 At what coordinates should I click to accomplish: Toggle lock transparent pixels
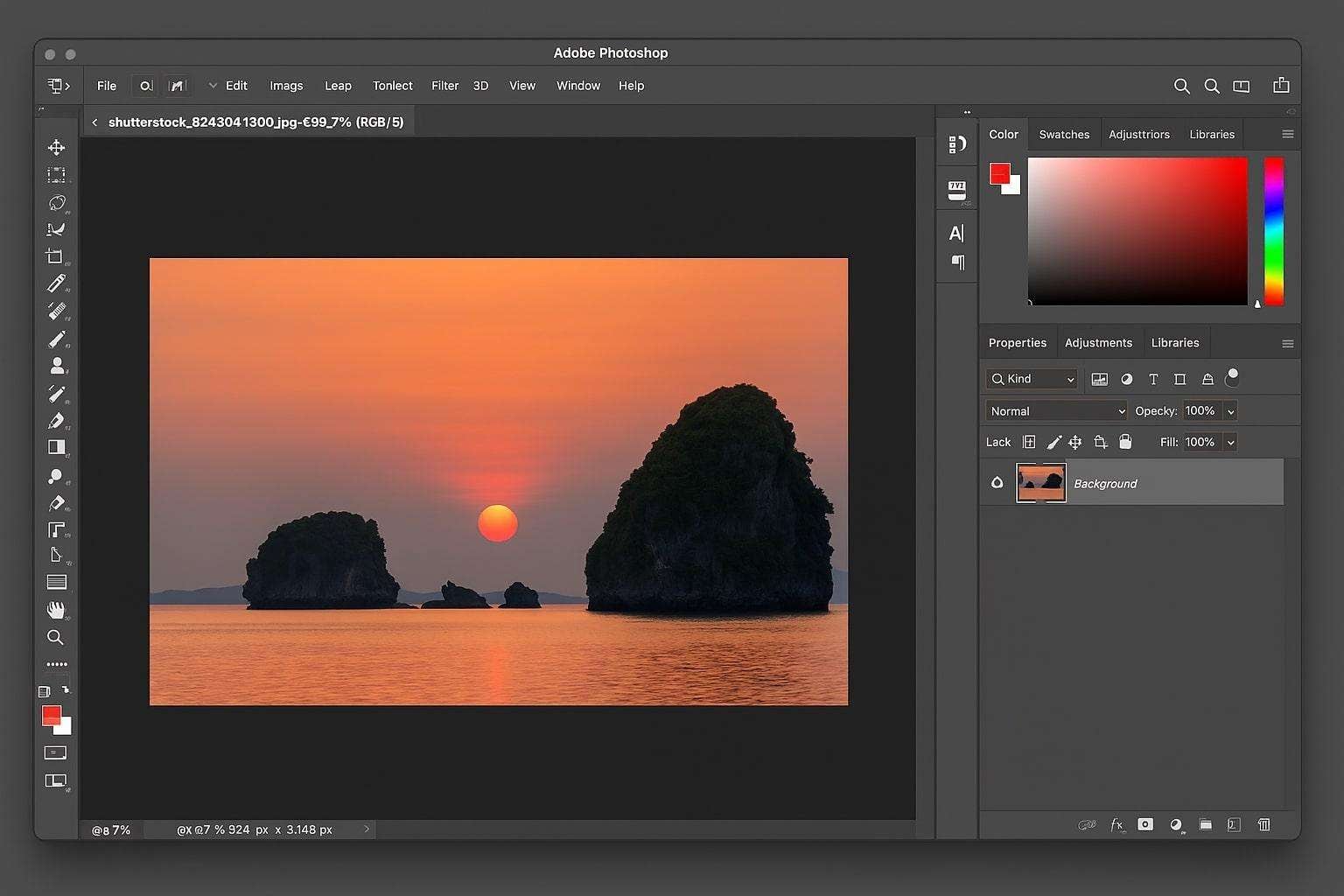(1029, 442)
